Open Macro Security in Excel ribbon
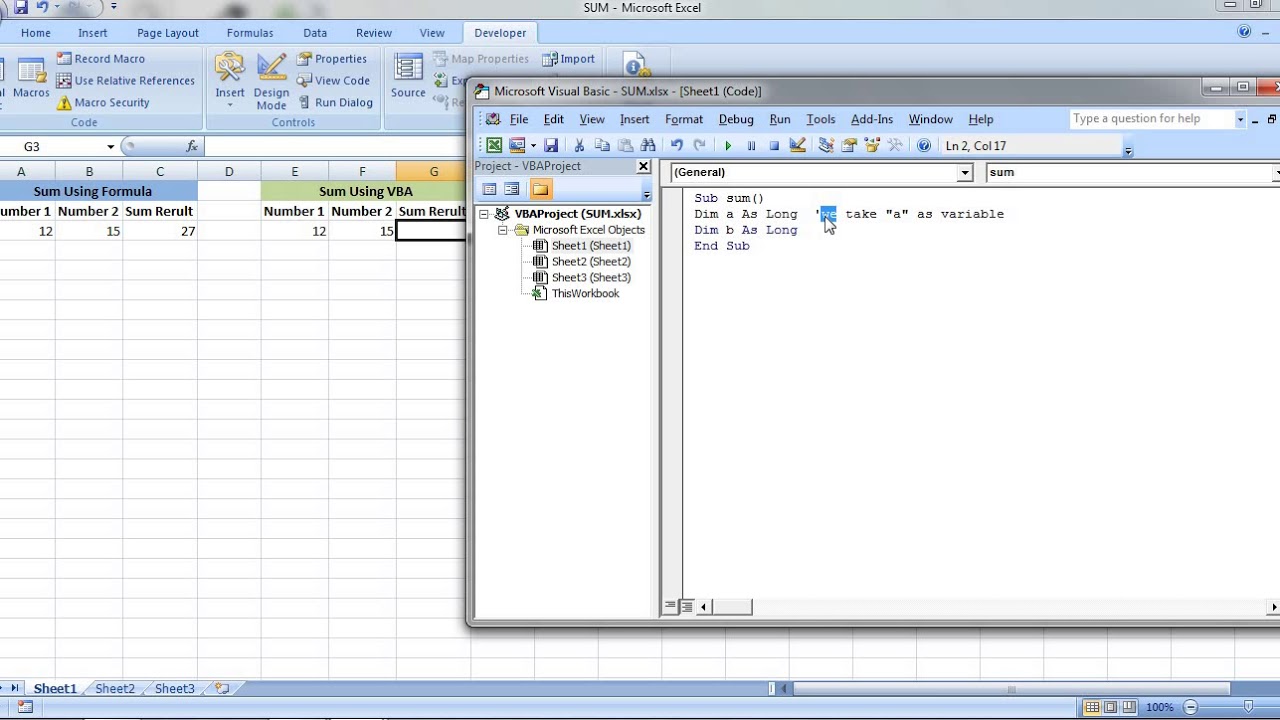Screen dimensions: 1280x720 point(103,103)
